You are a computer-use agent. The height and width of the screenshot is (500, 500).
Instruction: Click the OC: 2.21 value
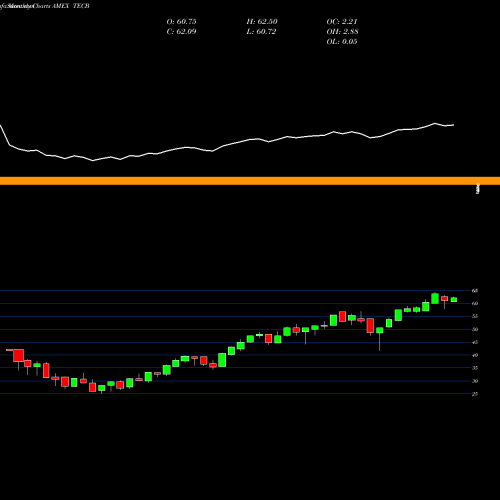[x=342, y=22]
